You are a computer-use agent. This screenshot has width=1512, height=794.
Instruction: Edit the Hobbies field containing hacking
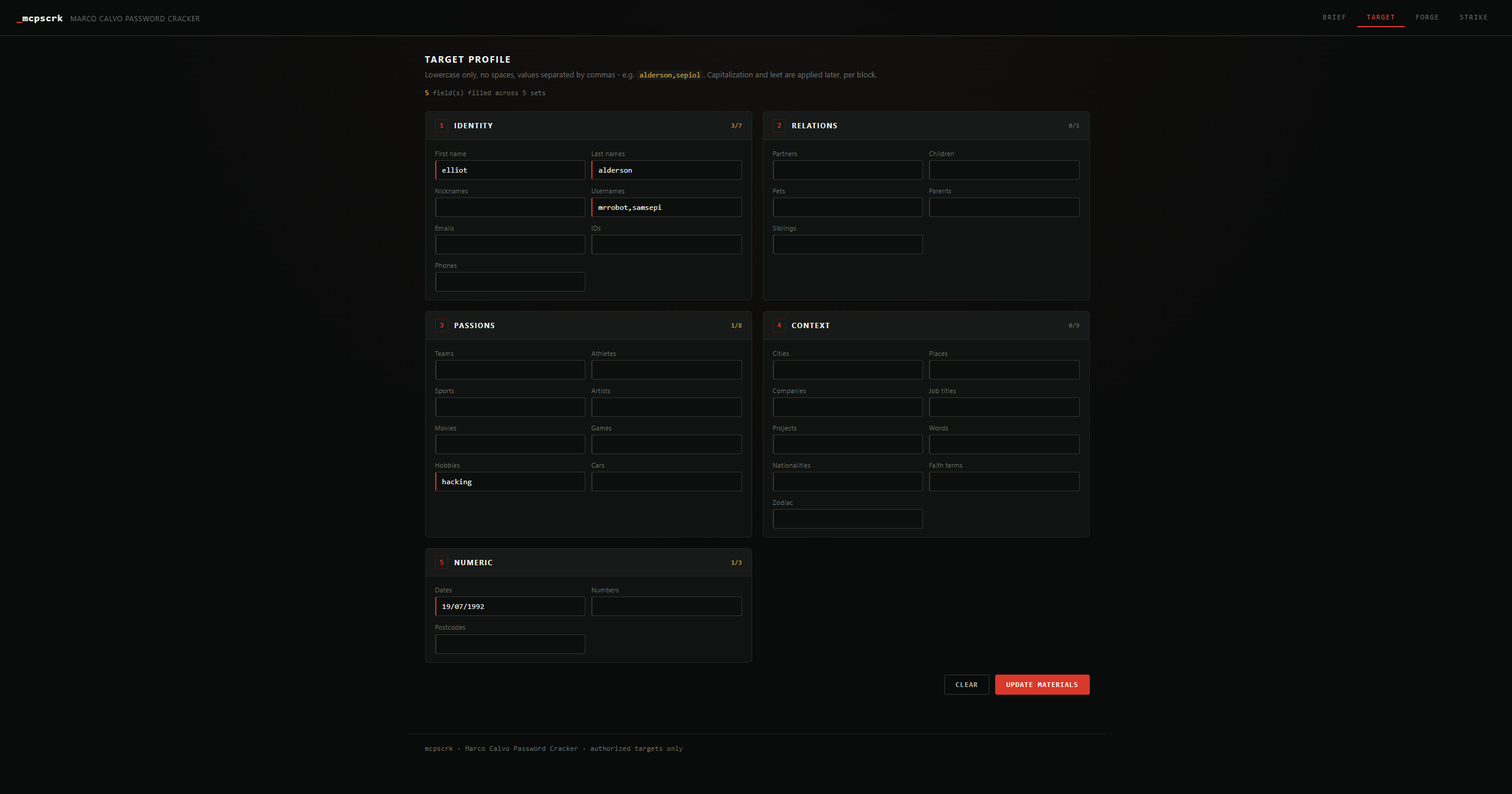510,482
